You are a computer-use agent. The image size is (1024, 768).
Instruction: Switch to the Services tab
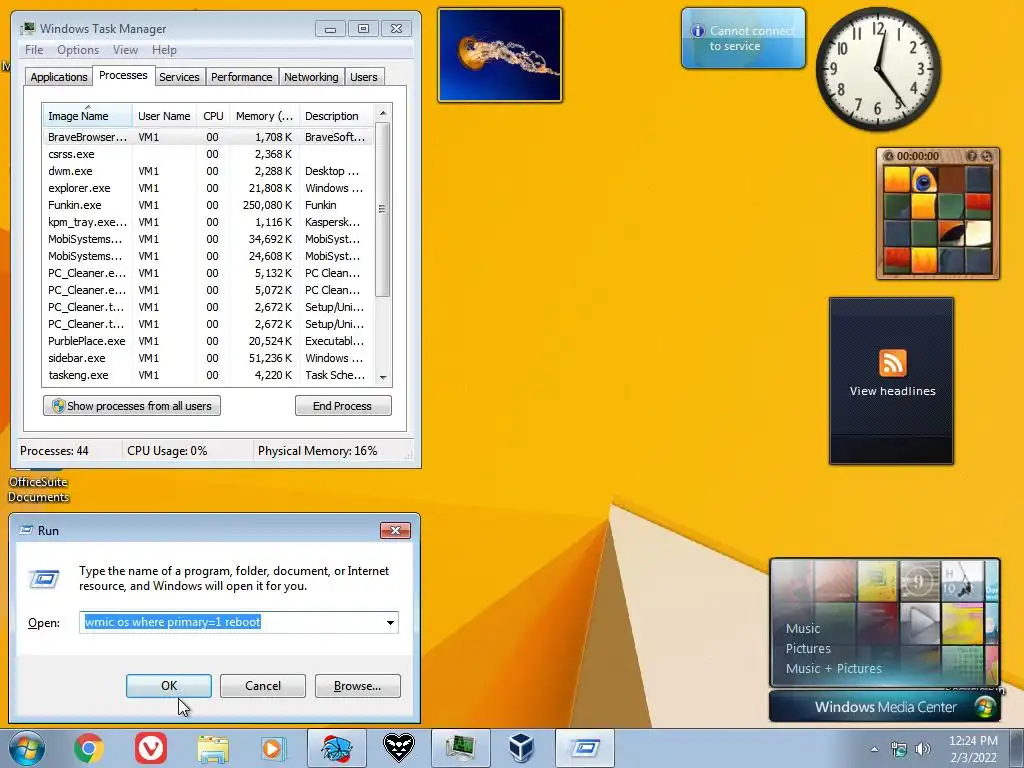179,77
